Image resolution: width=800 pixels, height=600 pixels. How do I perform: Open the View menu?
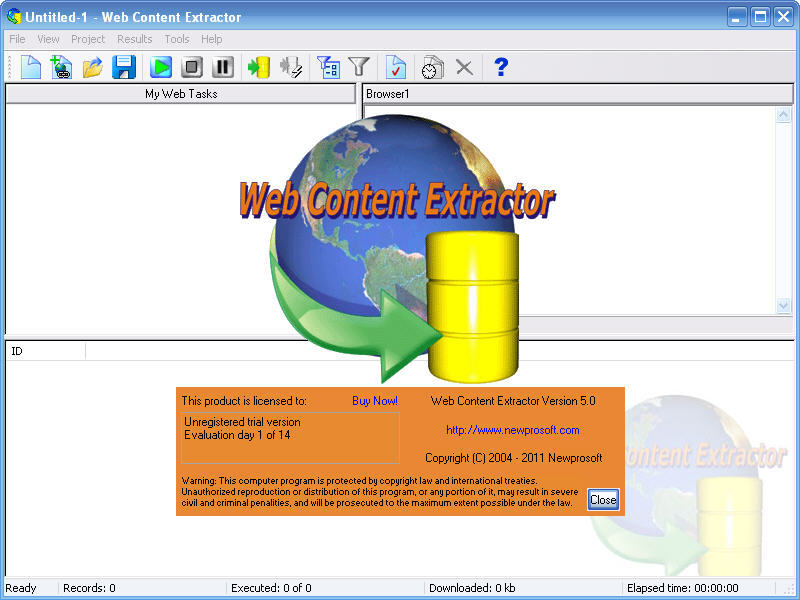point(48,39)
